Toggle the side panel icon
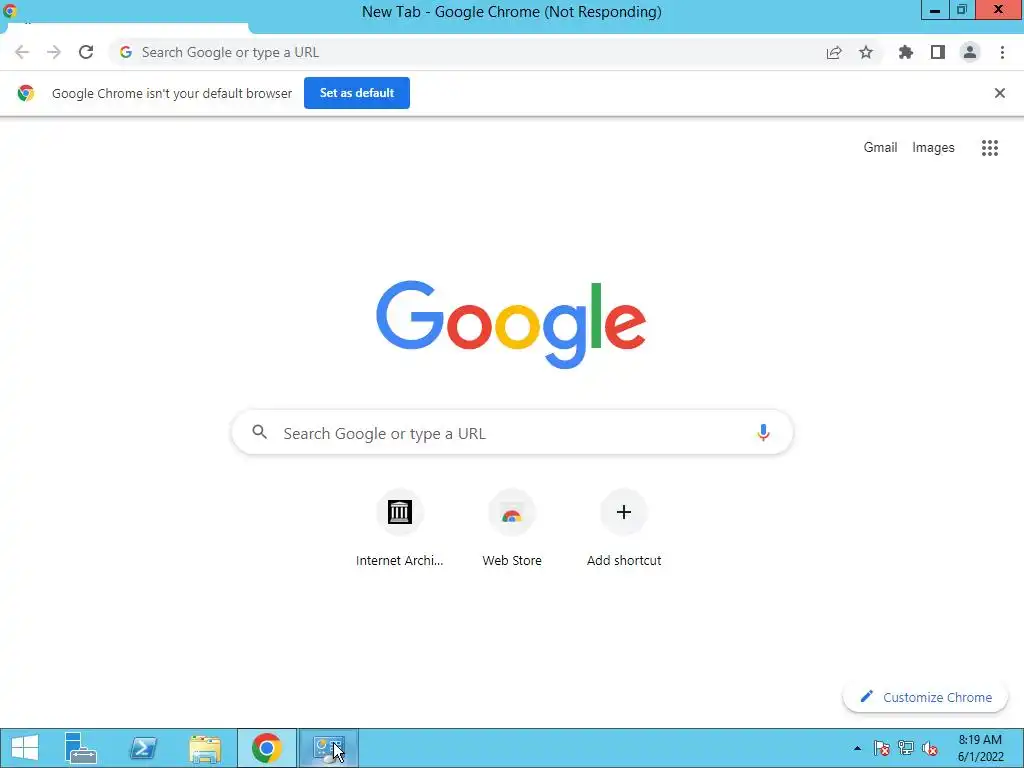The height and width of the screenshot is (768, 1024). (x=938, y=52)
